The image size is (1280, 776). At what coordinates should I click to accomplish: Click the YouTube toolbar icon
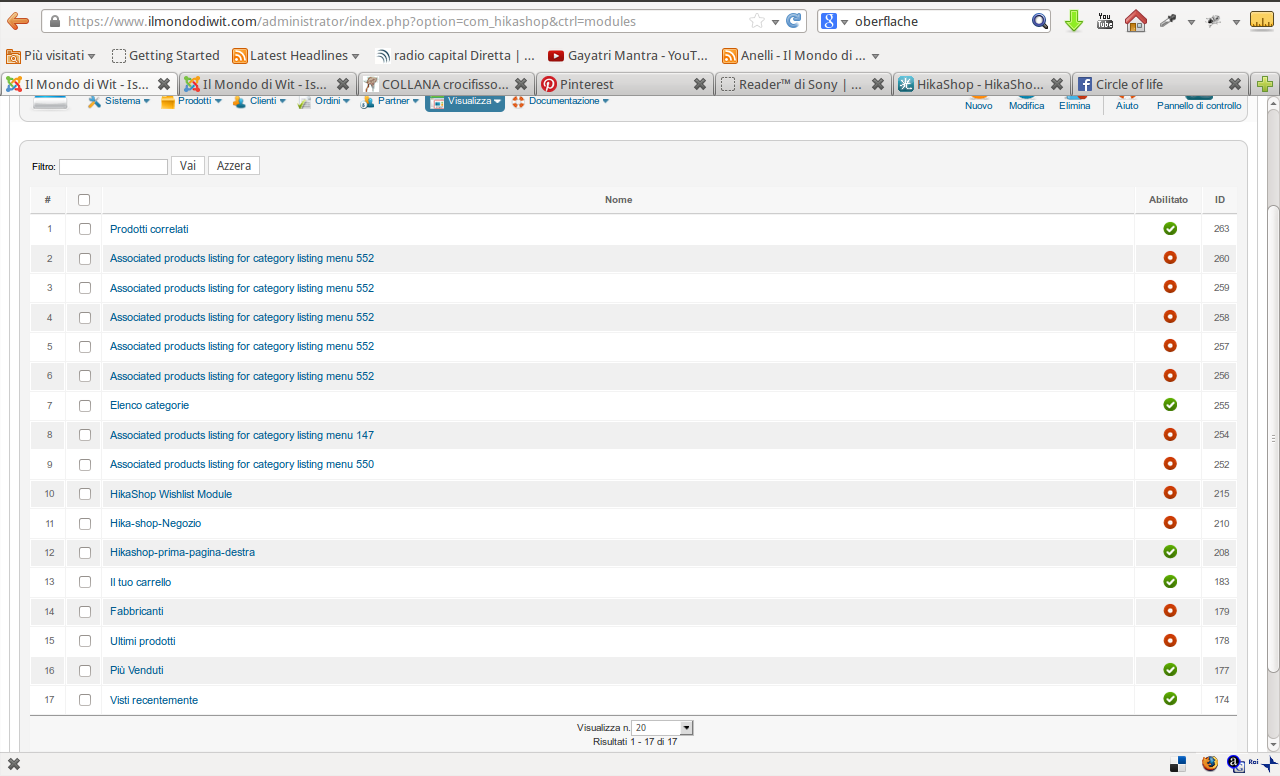point(1105,21)
